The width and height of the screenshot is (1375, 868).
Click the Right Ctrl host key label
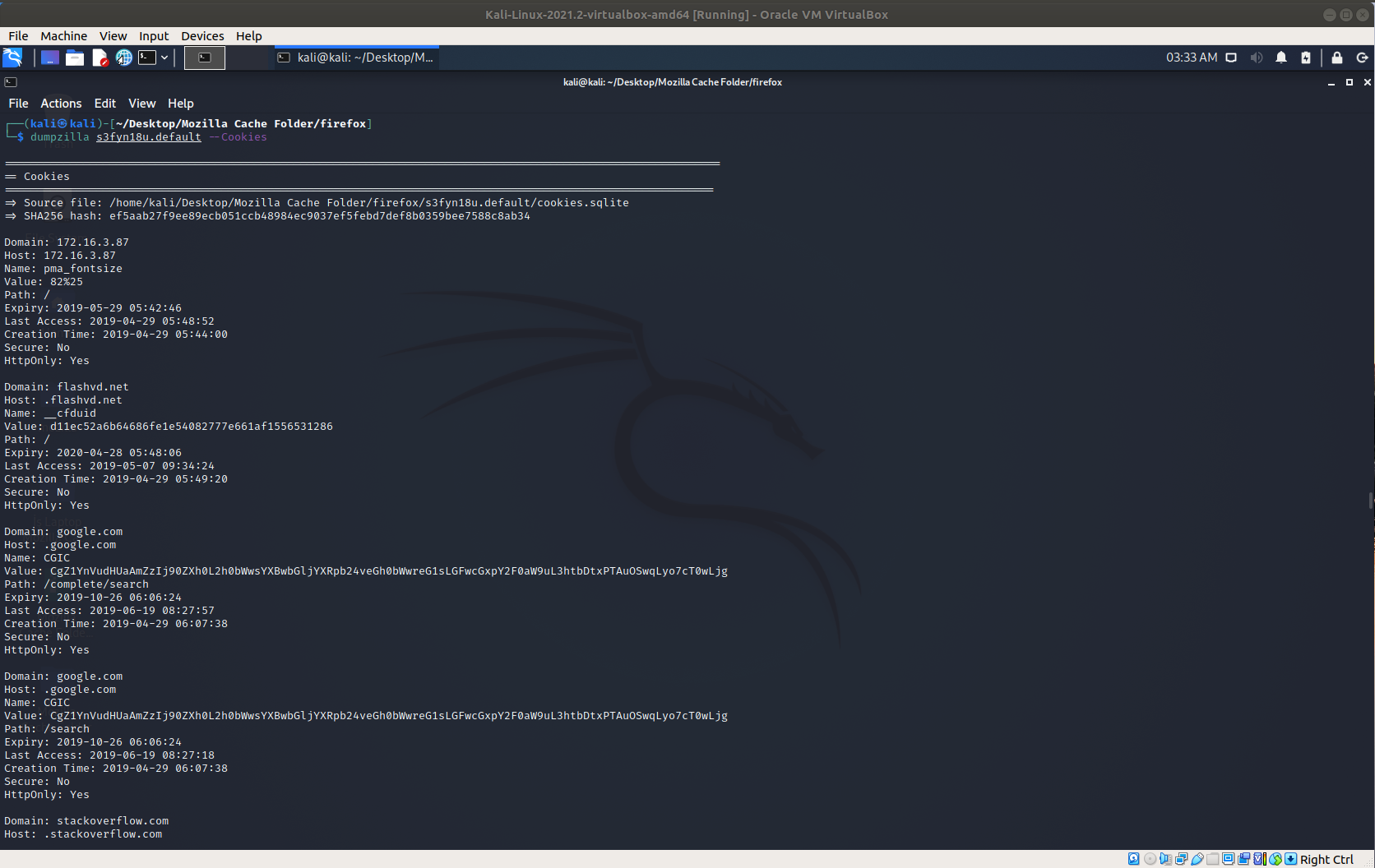pos(1326,860)
